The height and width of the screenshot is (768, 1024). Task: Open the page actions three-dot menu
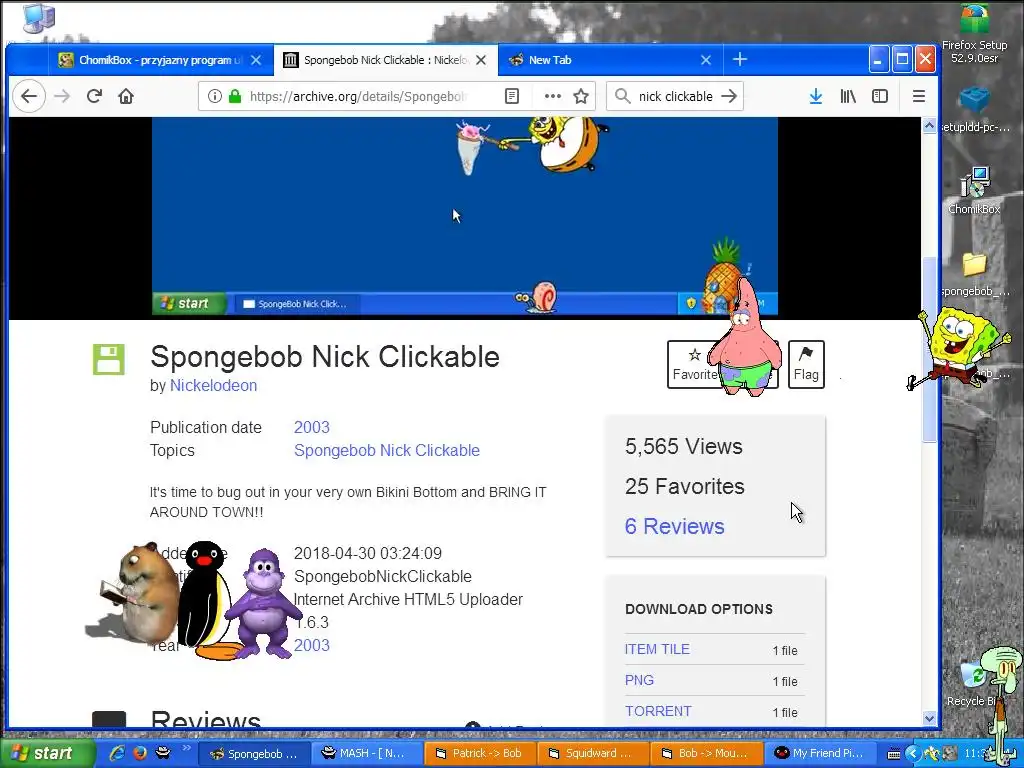(x=552, y=97)
